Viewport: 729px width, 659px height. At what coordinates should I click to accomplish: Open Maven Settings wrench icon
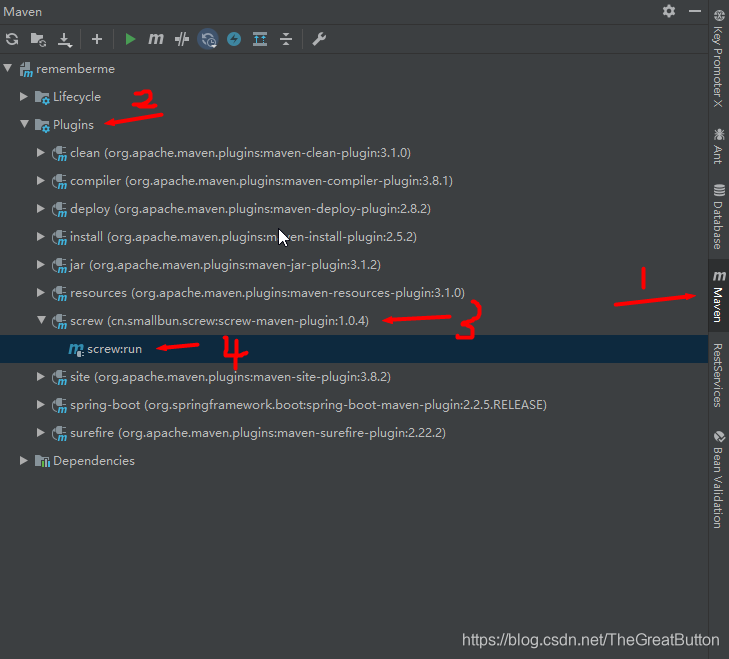[319, 39]
